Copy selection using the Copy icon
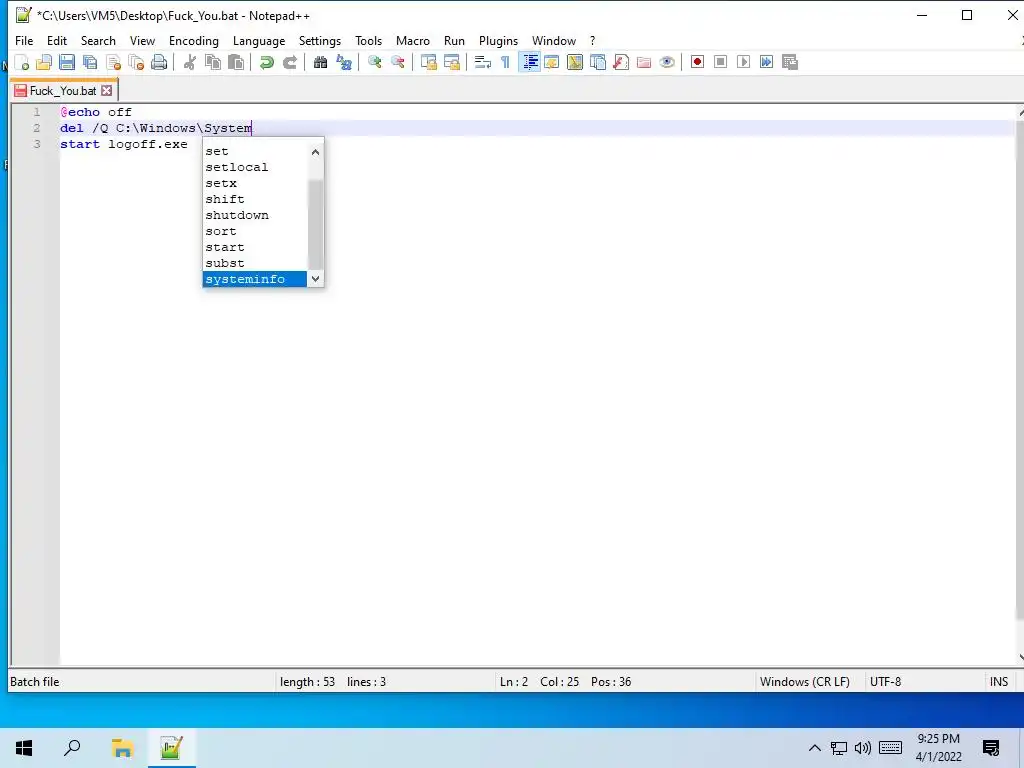Screen dimensions: 1024x768 213,62
